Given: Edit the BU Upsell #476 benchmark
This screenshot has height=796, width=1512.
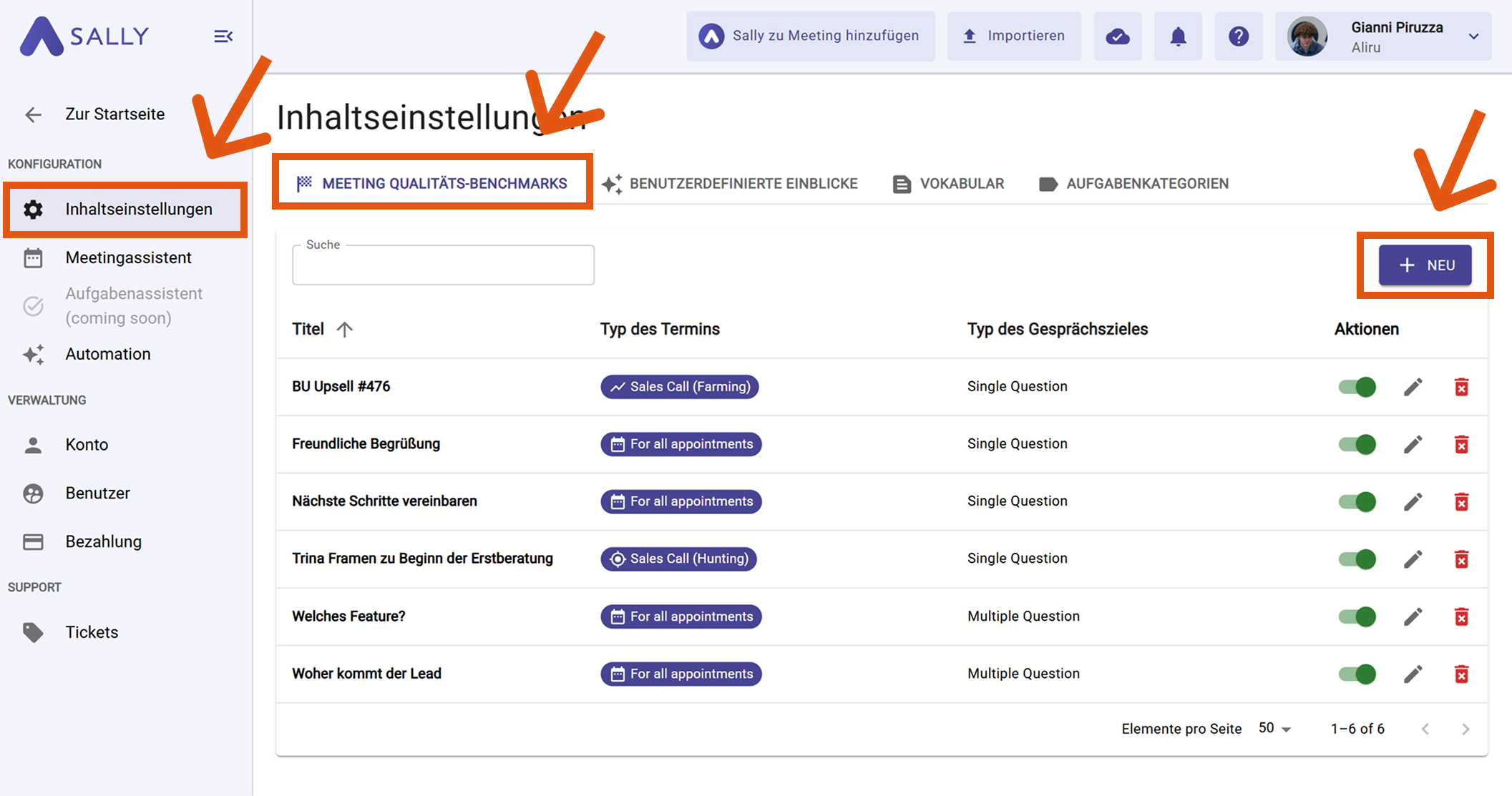Looking at the screenshot, I should (1413, 387).
